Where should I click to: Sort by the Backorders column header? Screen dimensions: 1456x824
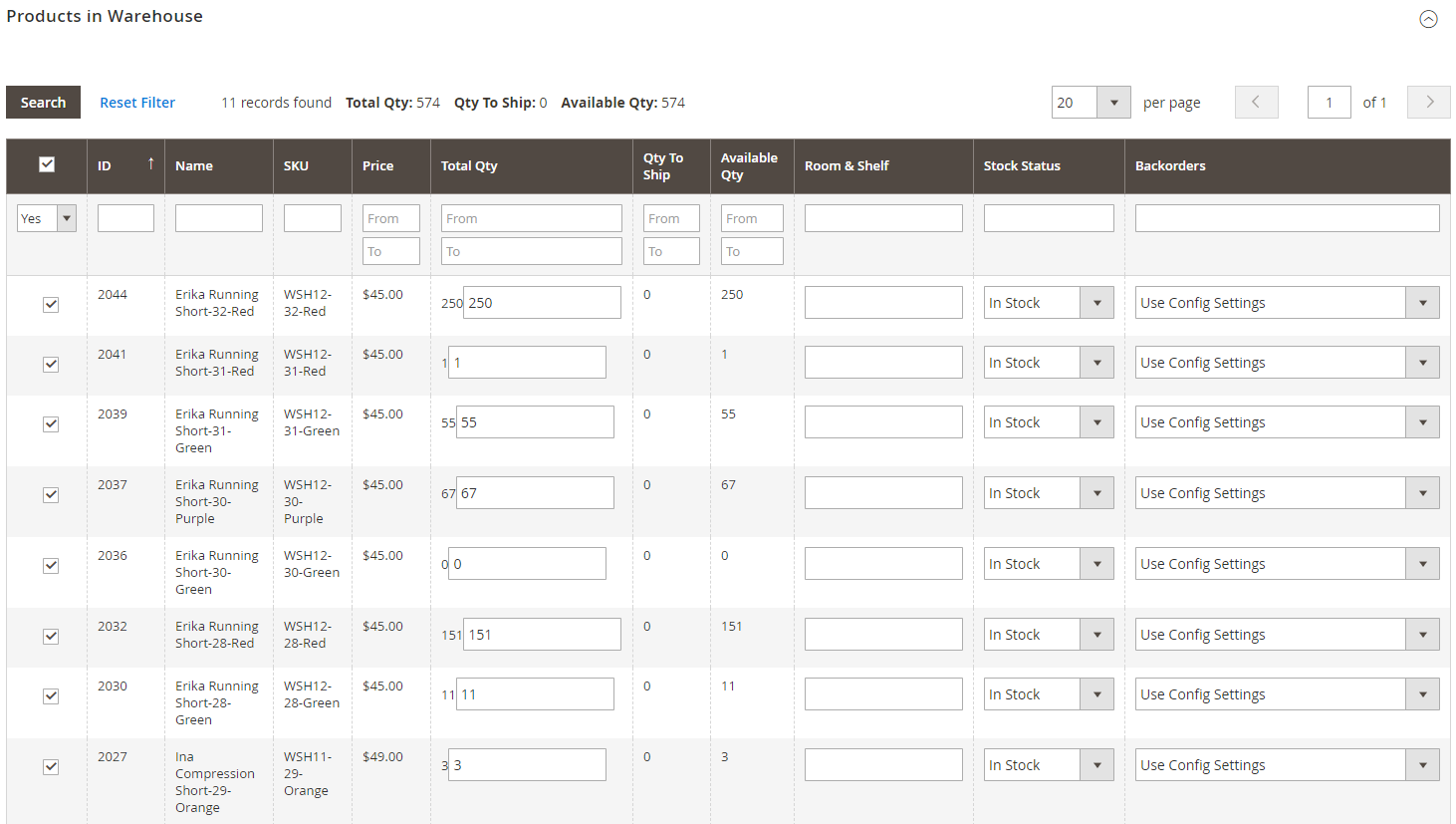[x=1170, y=165]
